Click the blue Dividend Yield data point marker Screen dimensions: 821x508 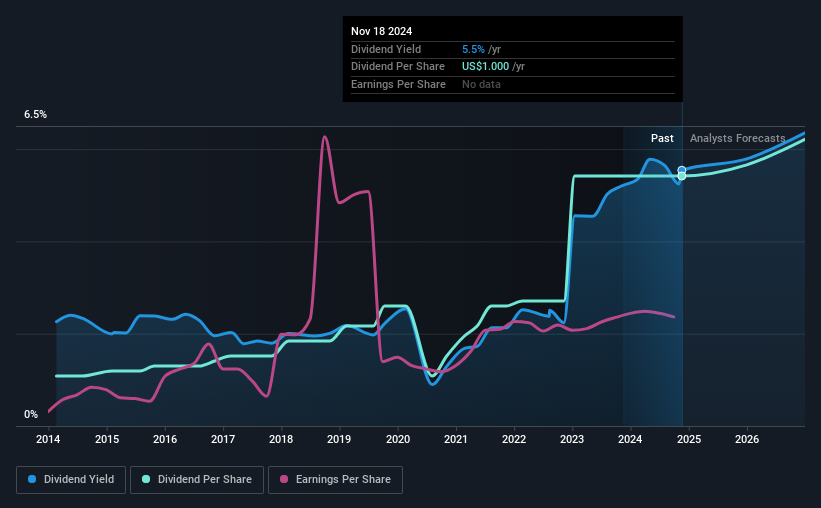pos(682,170)
